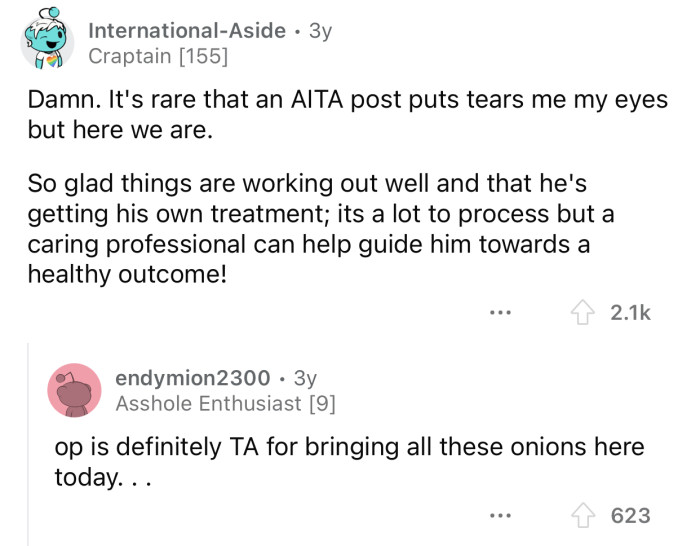This screenshot has height=546, width=700.
Task: Click endymion2300's pink avatar
Action: point(75,390)
